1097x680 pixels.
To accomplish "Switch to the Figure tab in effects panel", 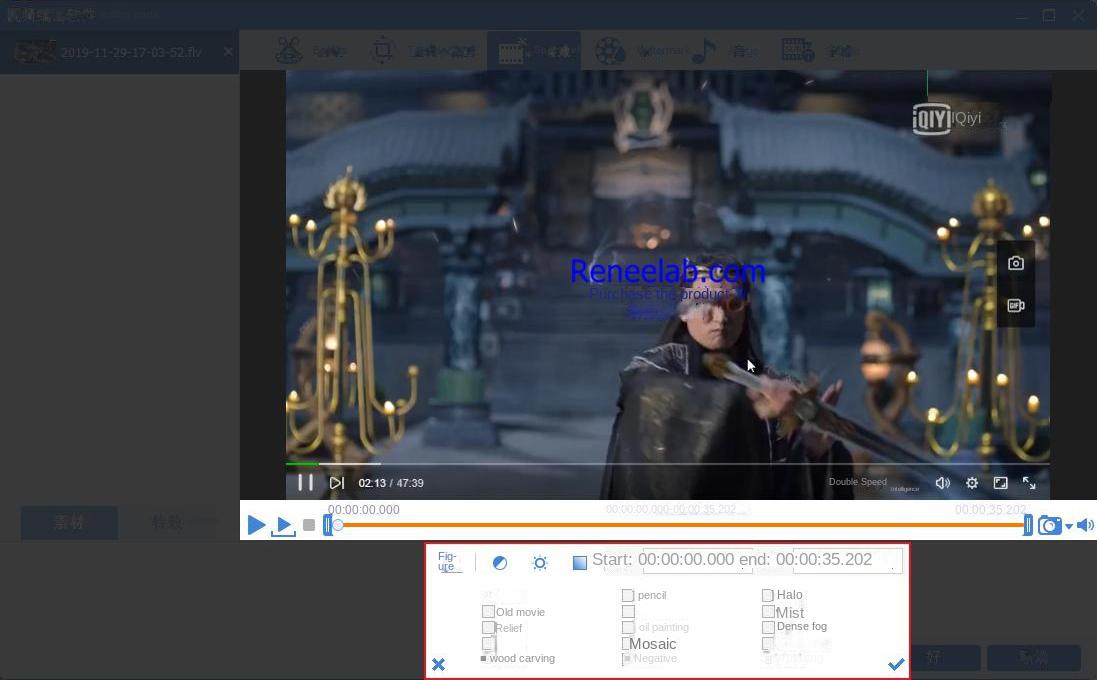I will [447, 560].
